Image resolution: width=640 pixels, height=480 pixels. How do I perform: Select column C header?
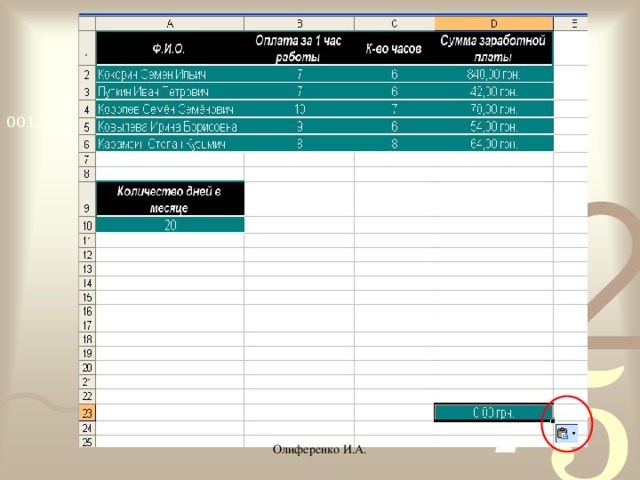tap(394, 24)
